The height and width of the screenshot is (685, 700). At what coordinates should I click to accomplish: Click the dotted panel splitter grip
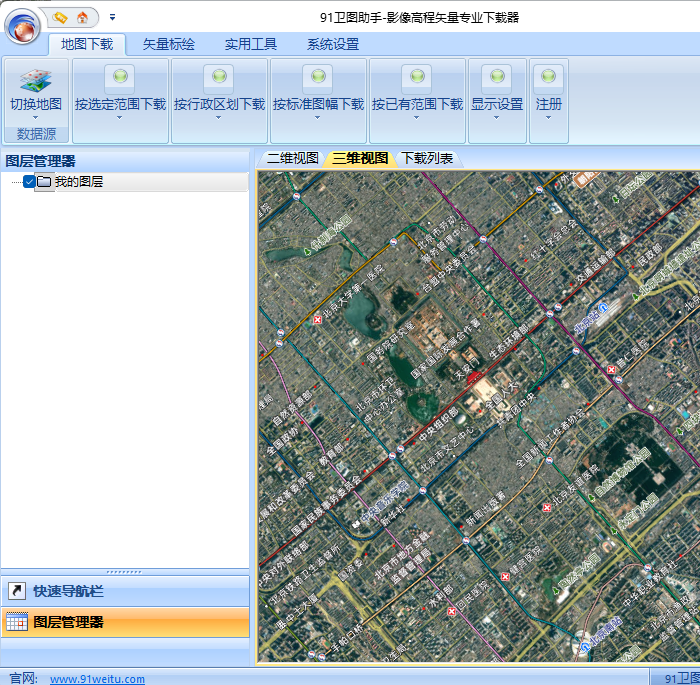point(124,572)
